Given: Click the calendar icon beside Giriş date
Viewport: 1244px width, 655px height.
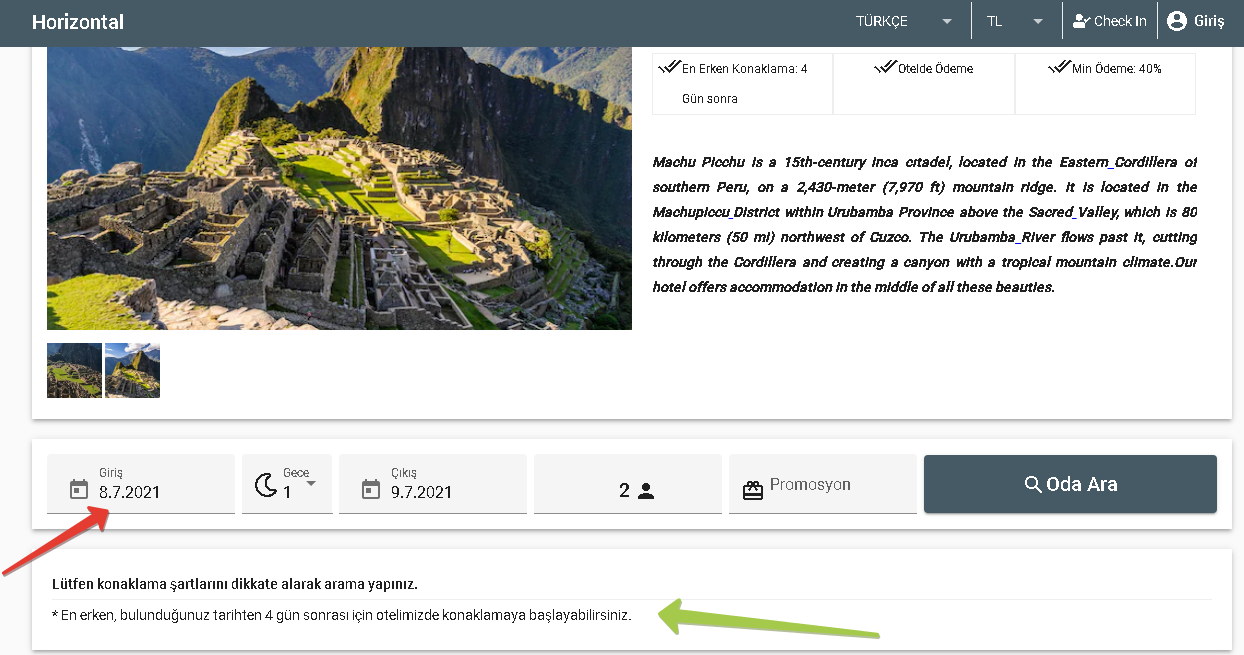Looking at the screenshot, I should pos(79,489).
